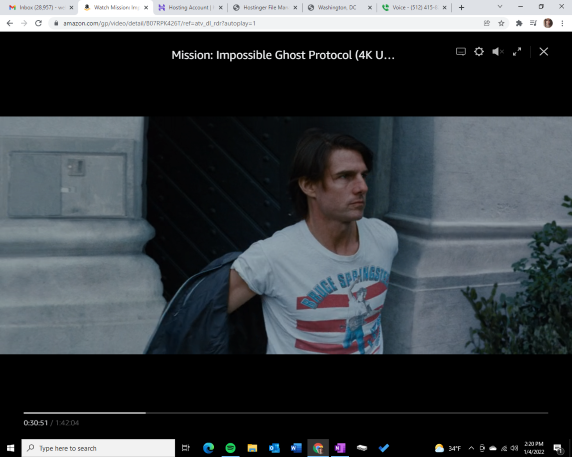572x457 pixels.
Task: Click the Type here to search box
Action: click(98, 448)
